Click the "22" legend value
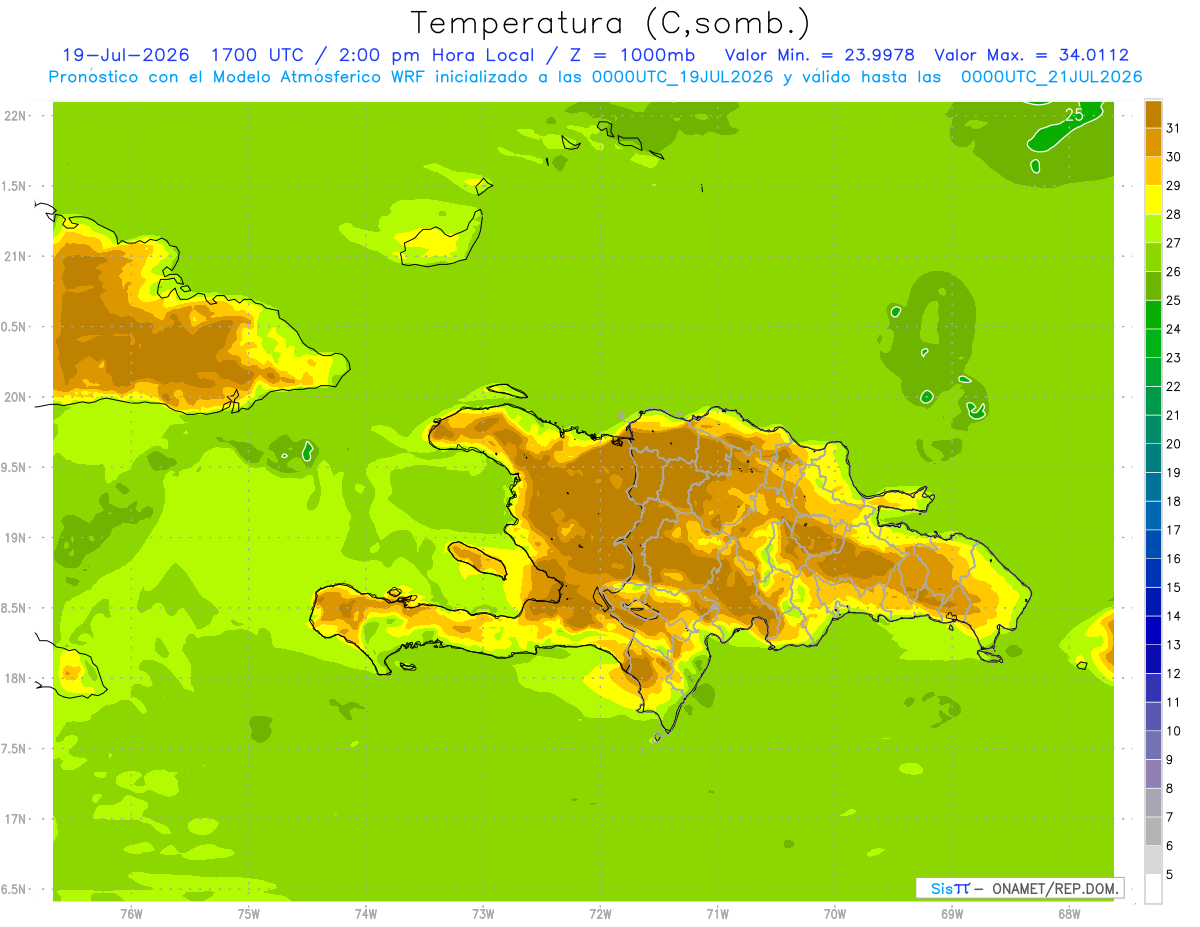 pyautogui.click(x=1174, y=386)
